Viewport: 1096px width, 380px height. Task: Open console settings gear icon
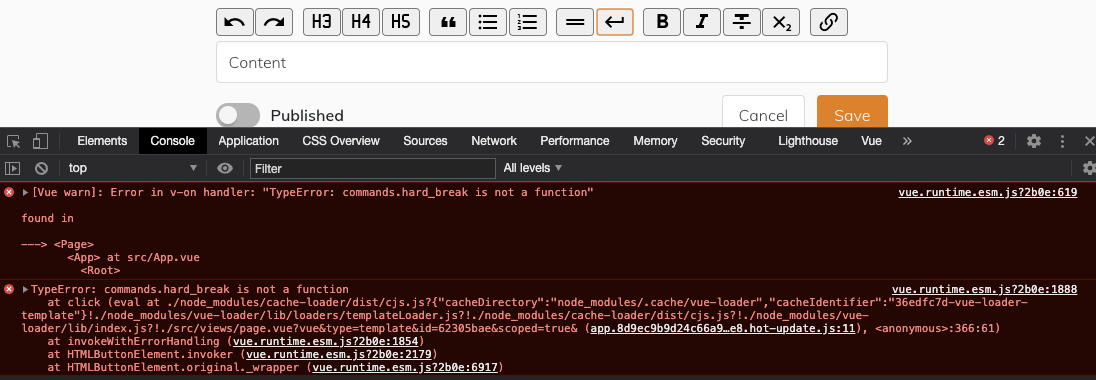click(1088, 168)
